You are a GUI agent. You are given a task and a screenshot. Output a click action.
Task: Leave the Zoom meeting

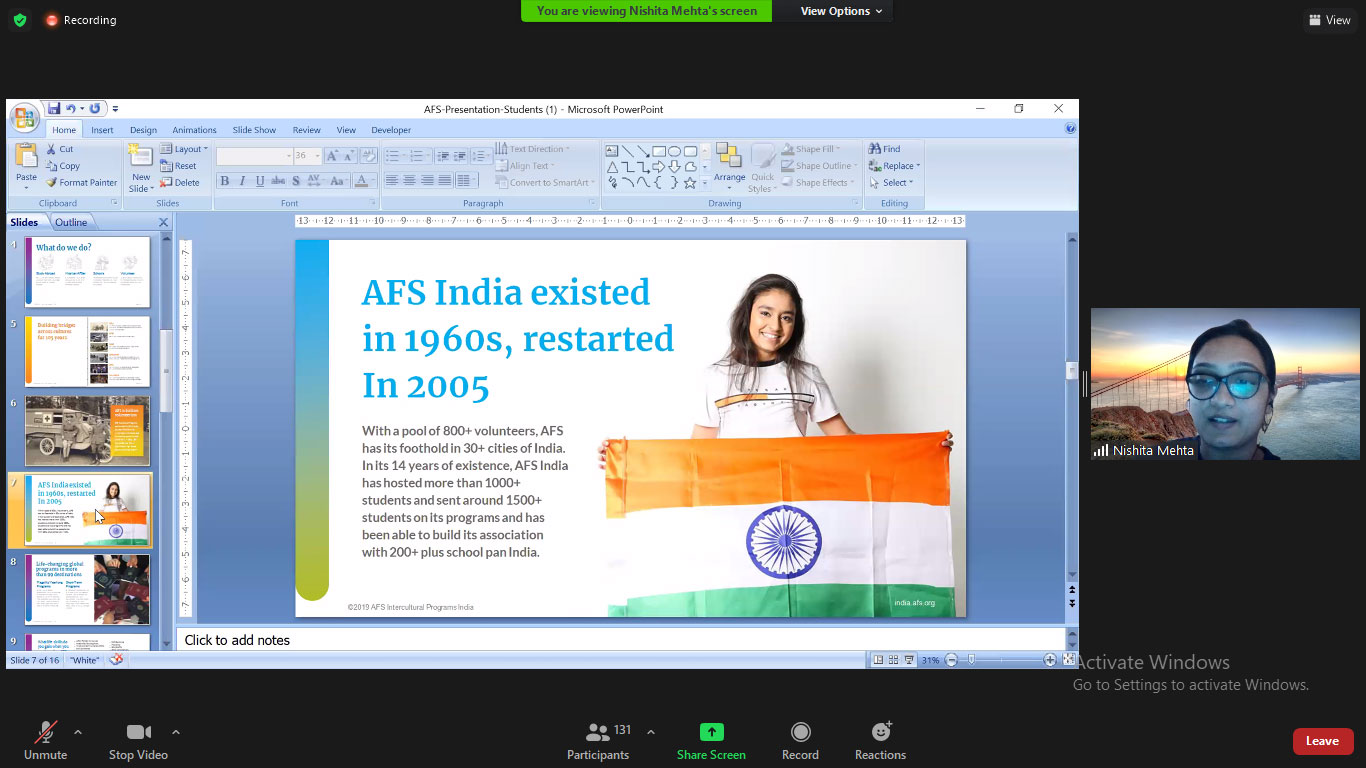1322,741
